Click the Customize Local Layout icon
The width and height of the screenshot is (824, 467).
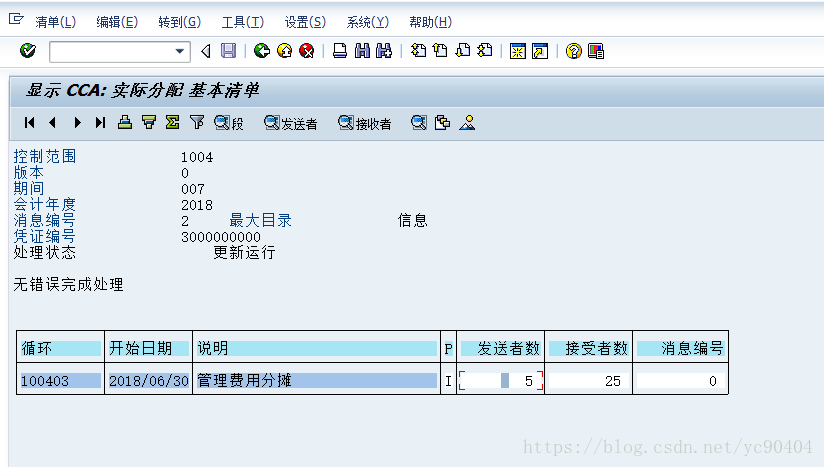pos(595,51)
